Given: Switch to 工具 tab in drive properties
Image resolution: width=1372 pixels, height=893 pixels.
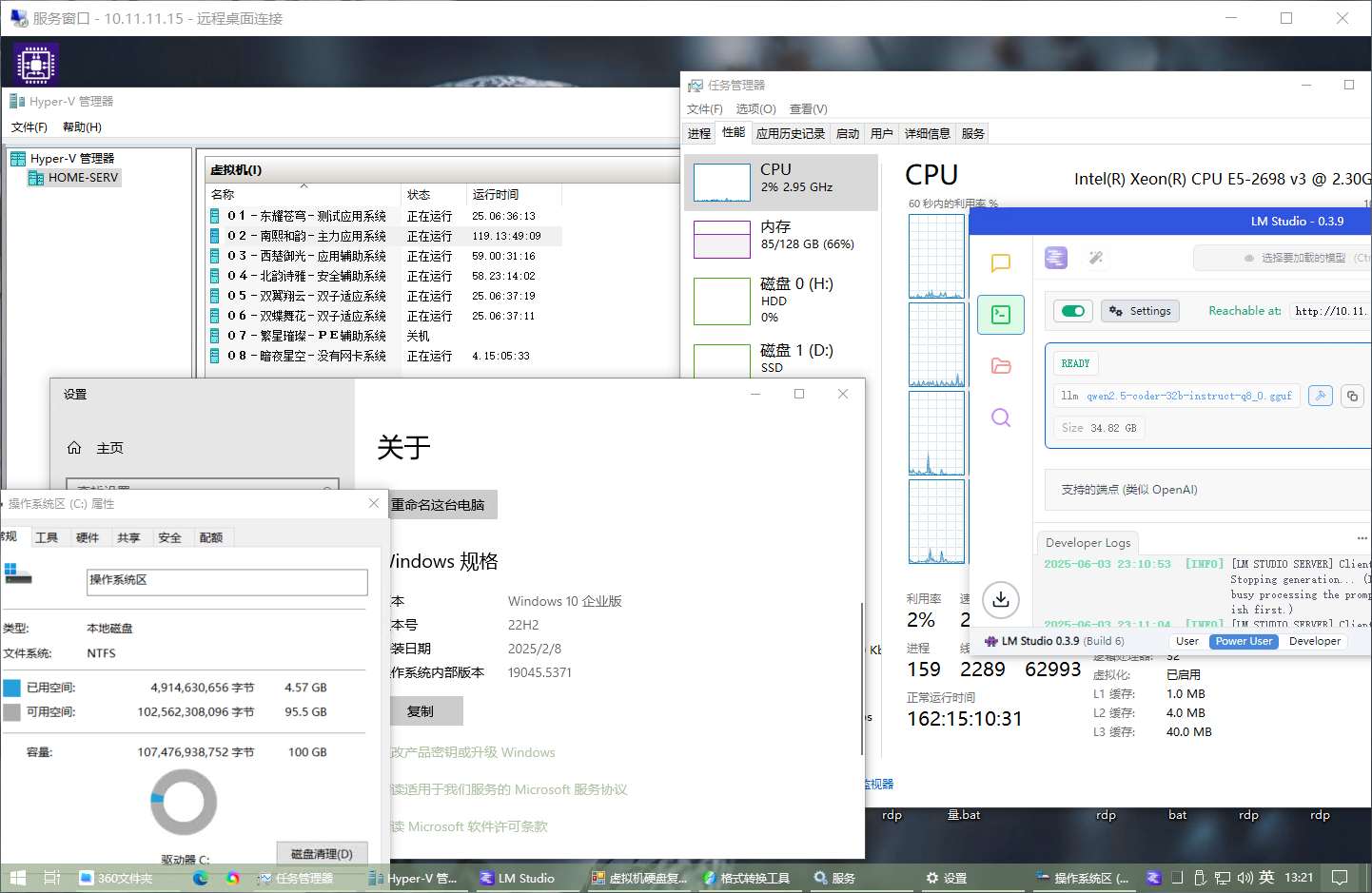Looking at the screenshot, I should (47, 538).
